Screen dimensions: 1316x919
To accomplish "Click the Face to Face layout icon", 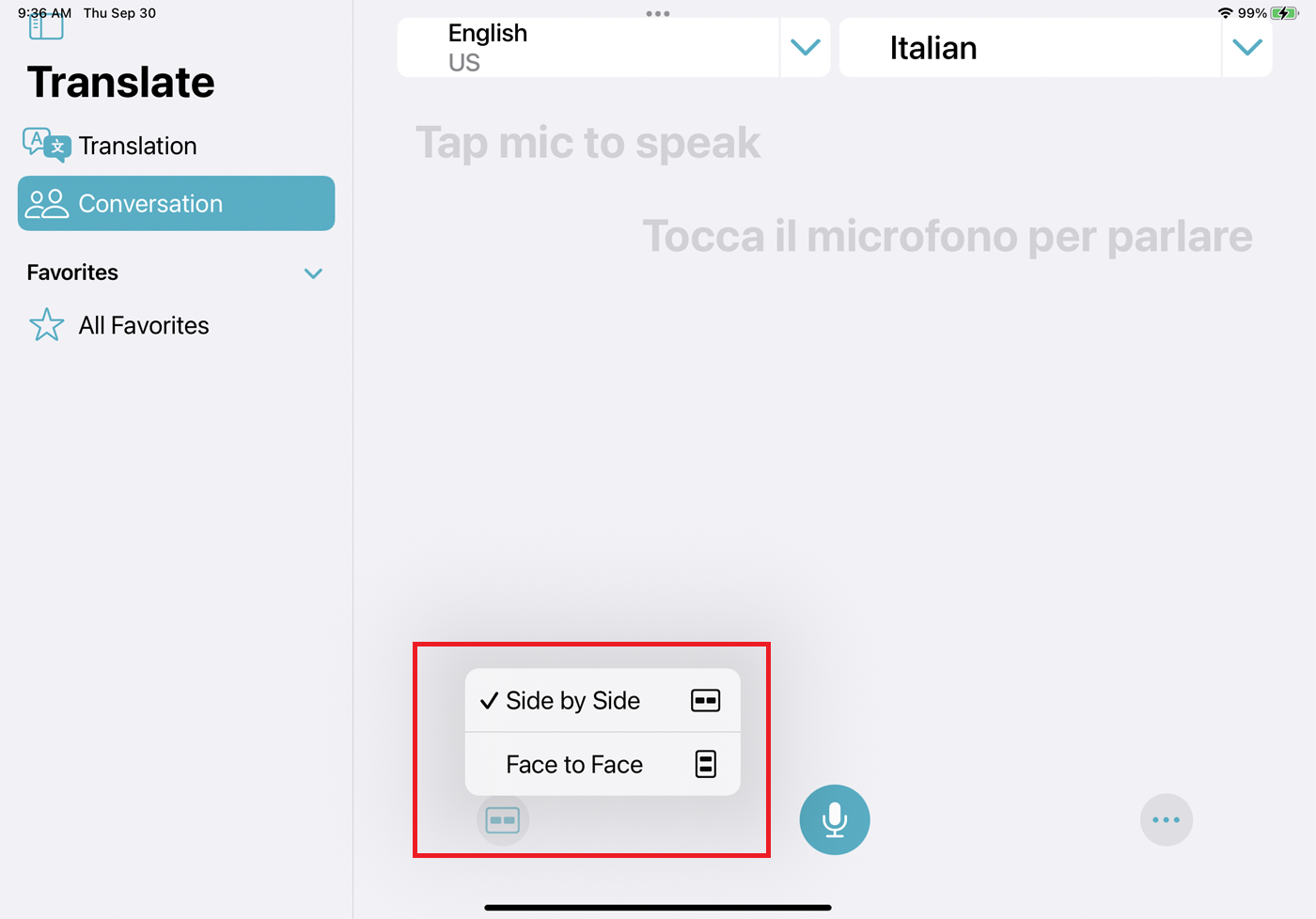I will [706, 764].
